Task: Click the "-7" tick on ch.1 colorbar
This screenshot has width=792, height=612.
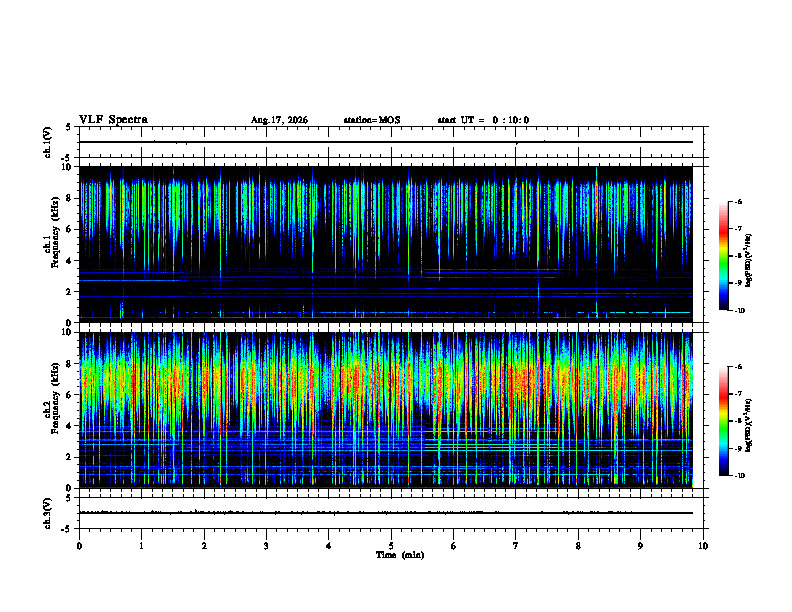Action: coord(738,229)
